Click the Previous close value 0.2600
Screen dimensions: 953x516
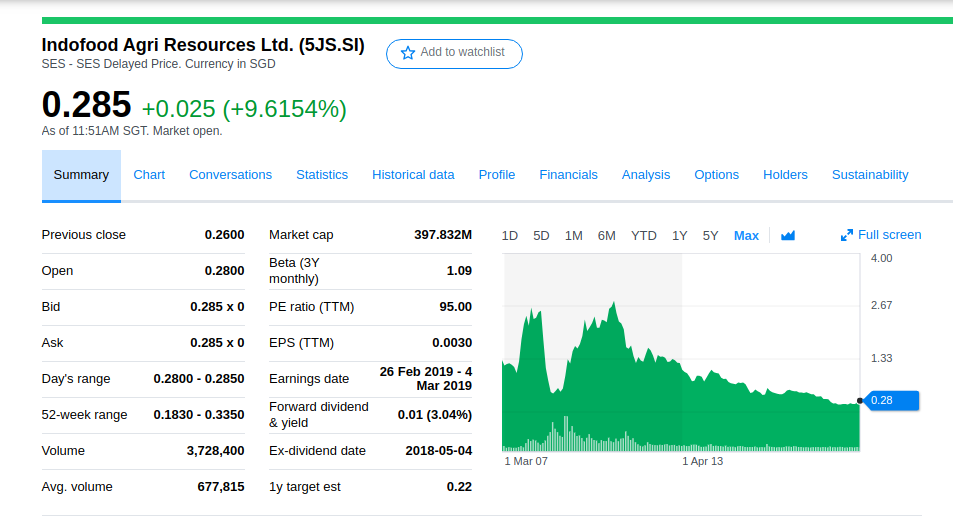[224, 235]
